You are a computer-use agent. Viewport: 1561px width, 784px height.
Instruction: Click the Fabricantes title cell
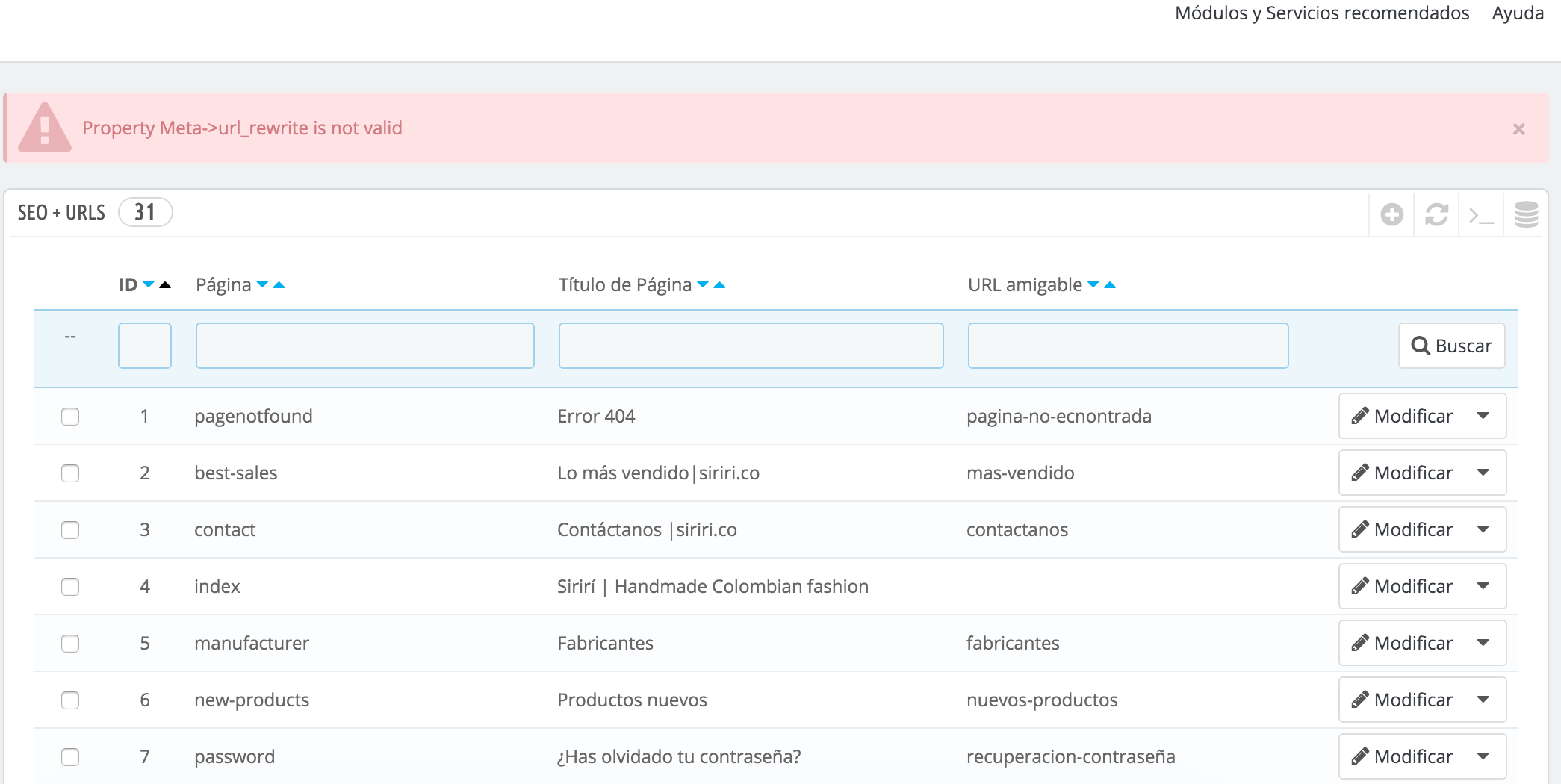point(605,644)
